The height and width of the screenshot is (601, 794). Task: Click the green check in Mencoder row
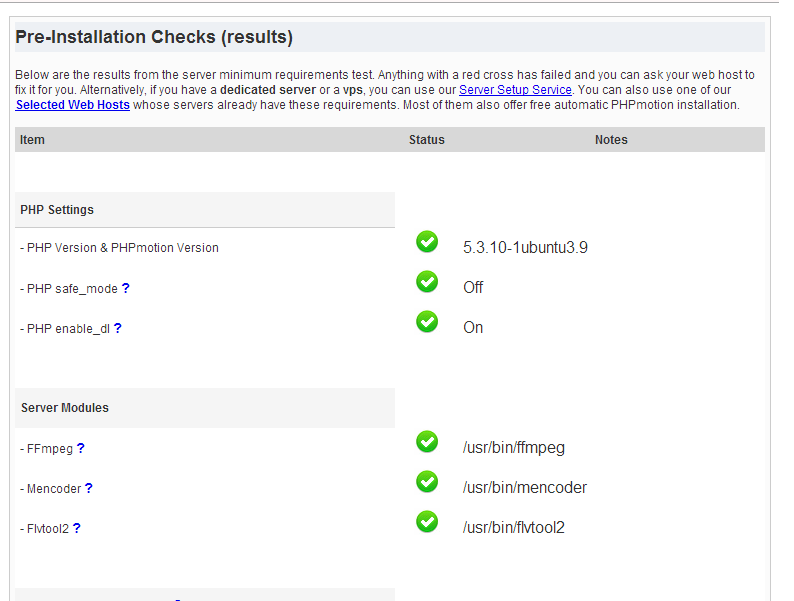pyautogui.click(x=427, y=482)
